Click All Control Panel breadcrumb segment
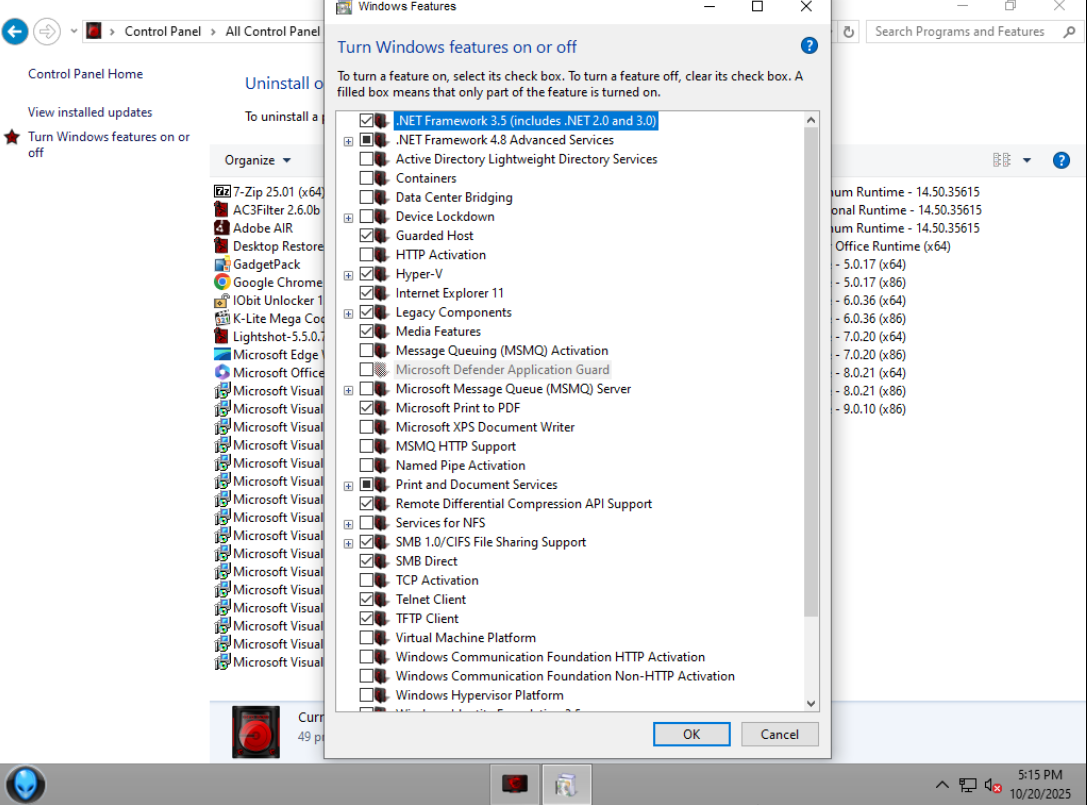This screenshot has height=805, width=1087. pos(272,31)
